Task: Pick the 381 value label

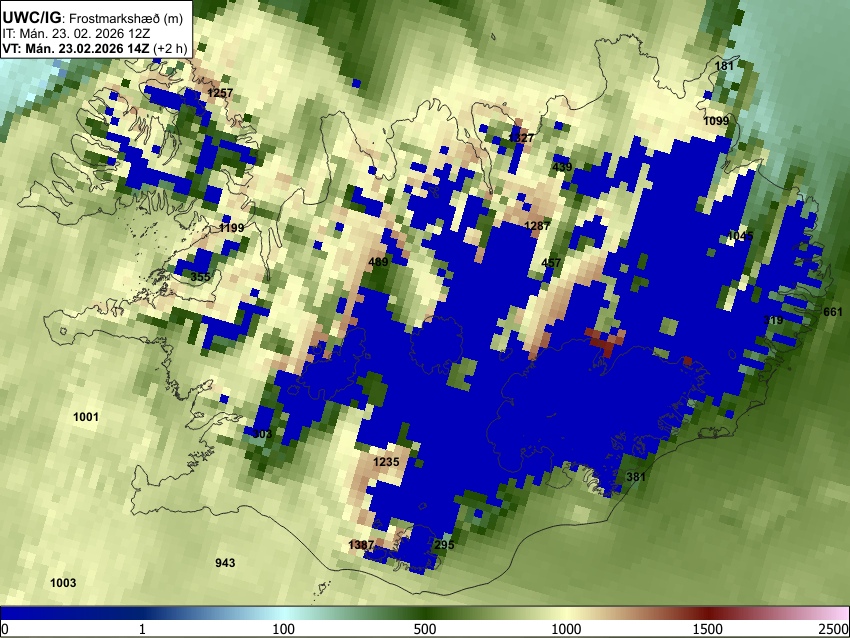Action: click(636, 477)
